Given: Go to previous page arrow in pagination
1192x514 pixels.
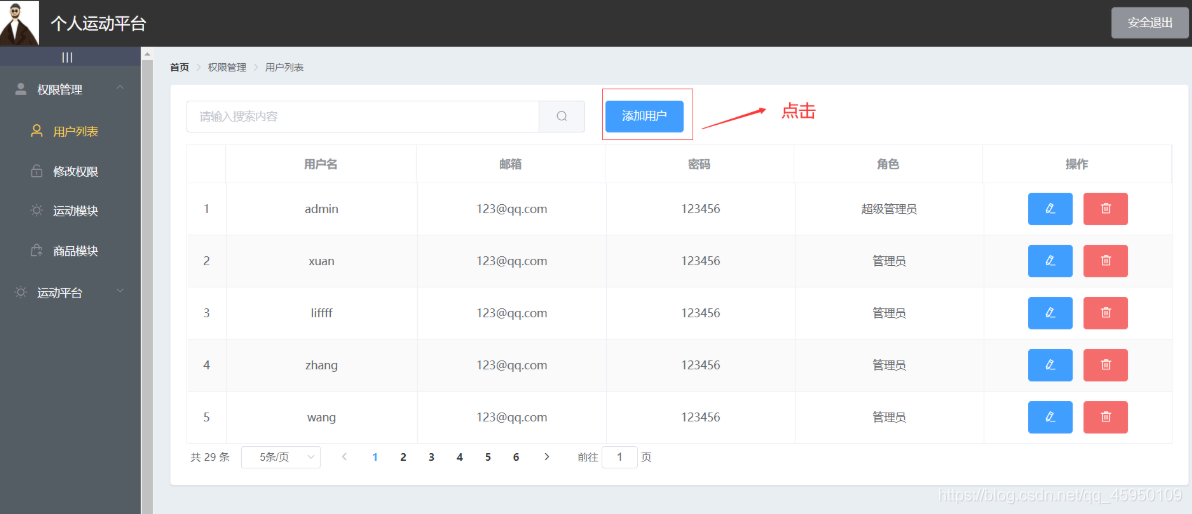Looking at the screenshot, I should point(344,457).
